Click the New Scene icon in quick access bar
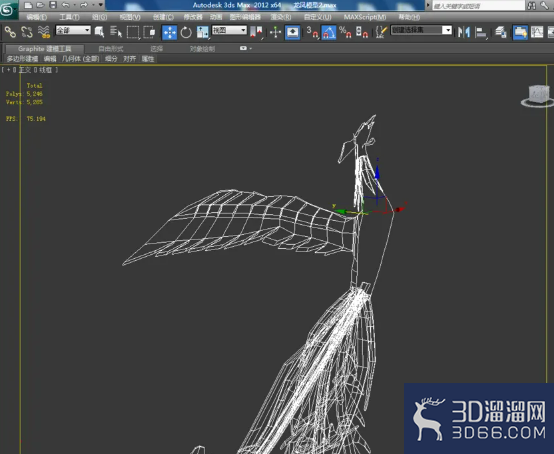The width and height of the screenshot is (554, 454). pyautogui.click(x=28, y=5)
